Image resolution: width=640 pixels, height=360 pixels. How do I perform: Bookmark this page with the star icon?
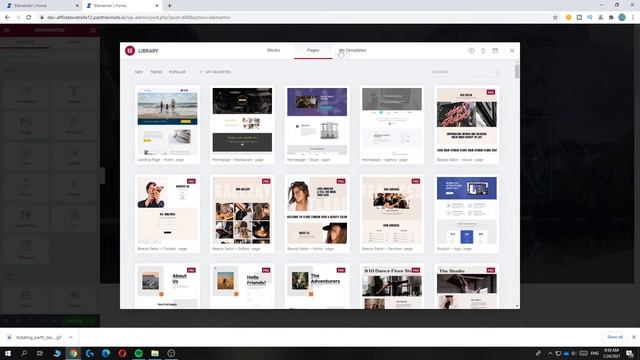555,18
